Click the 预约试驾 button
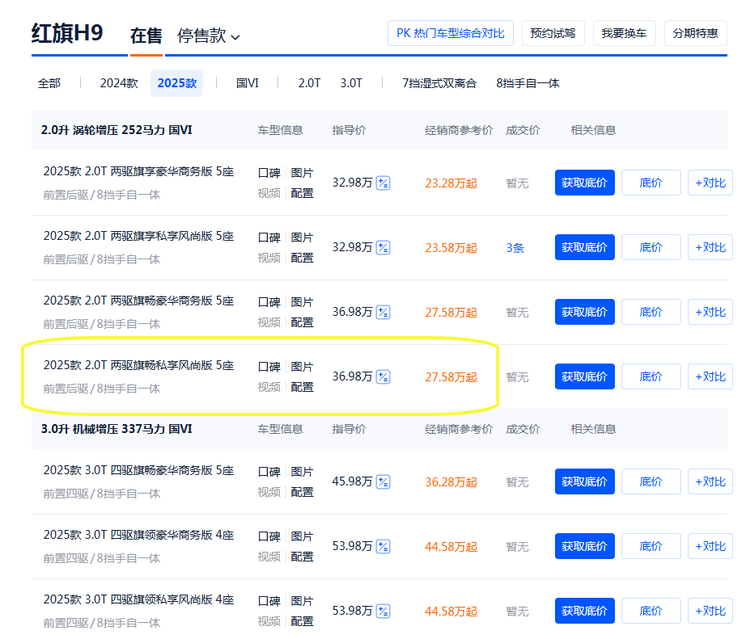The image size is (750, 639). [553, 33]
